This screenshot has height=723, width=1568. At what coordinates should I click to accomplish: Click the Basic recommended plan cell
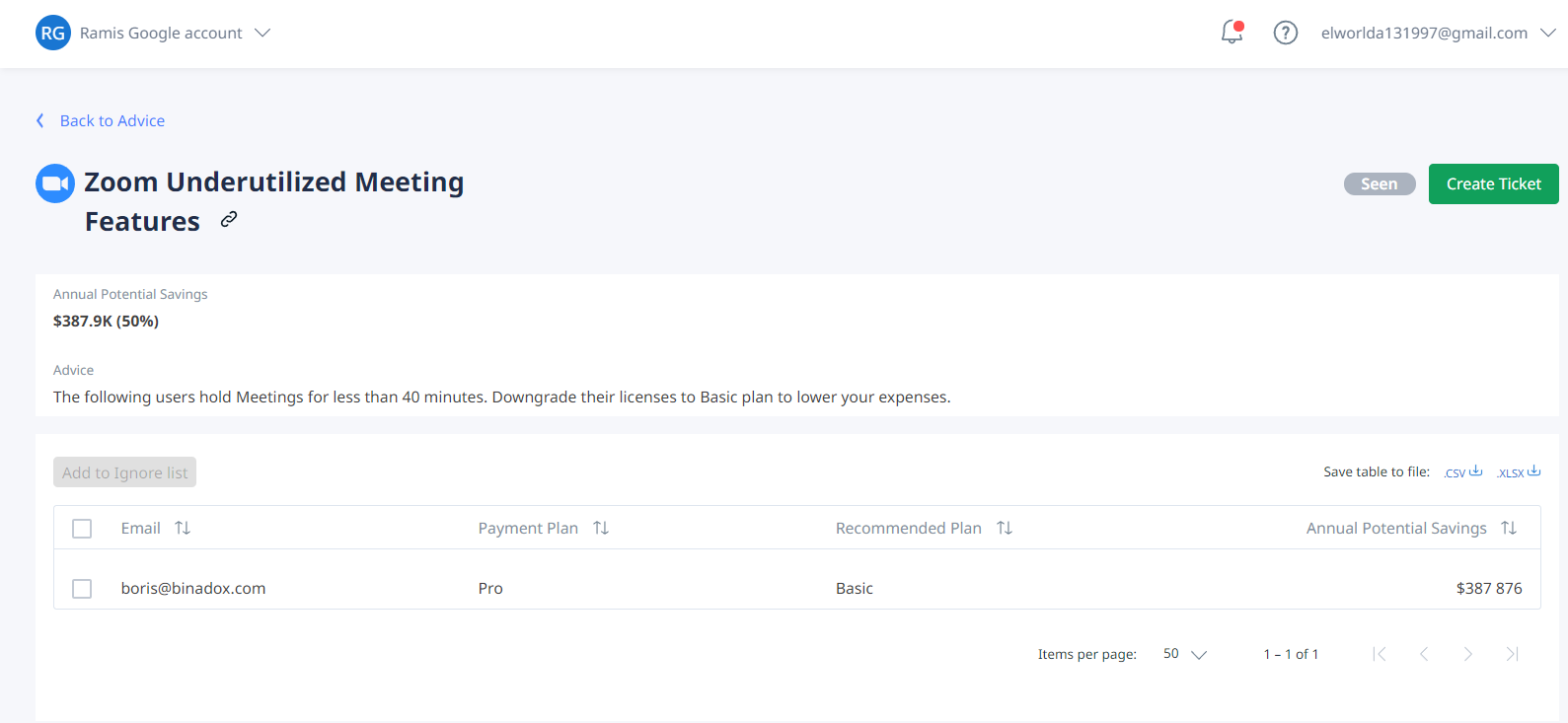pos(855,588)
